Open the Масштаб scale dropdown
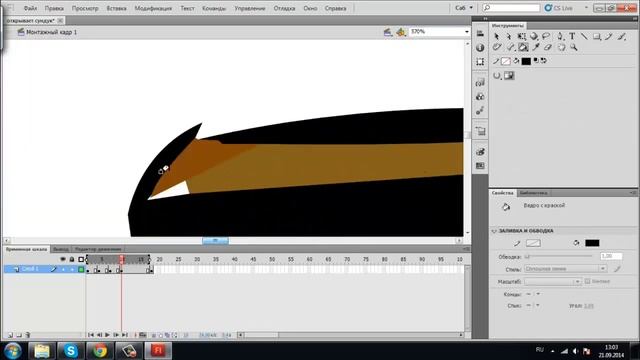 pos(552,282)
